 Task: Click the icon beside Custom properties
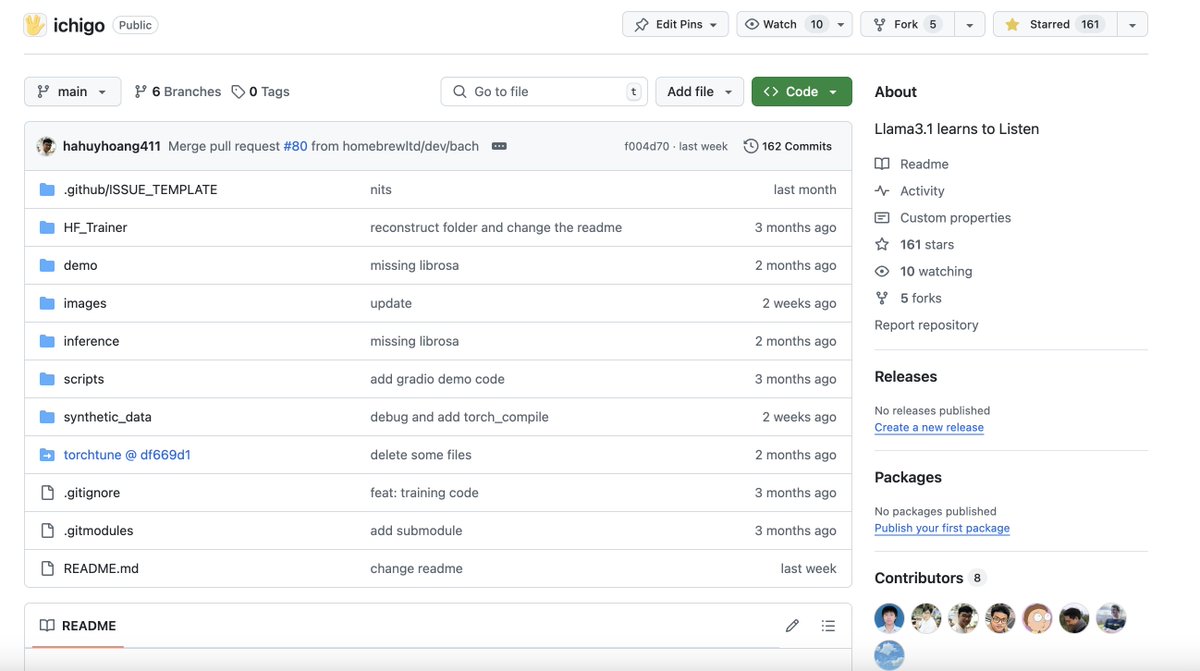882,218
